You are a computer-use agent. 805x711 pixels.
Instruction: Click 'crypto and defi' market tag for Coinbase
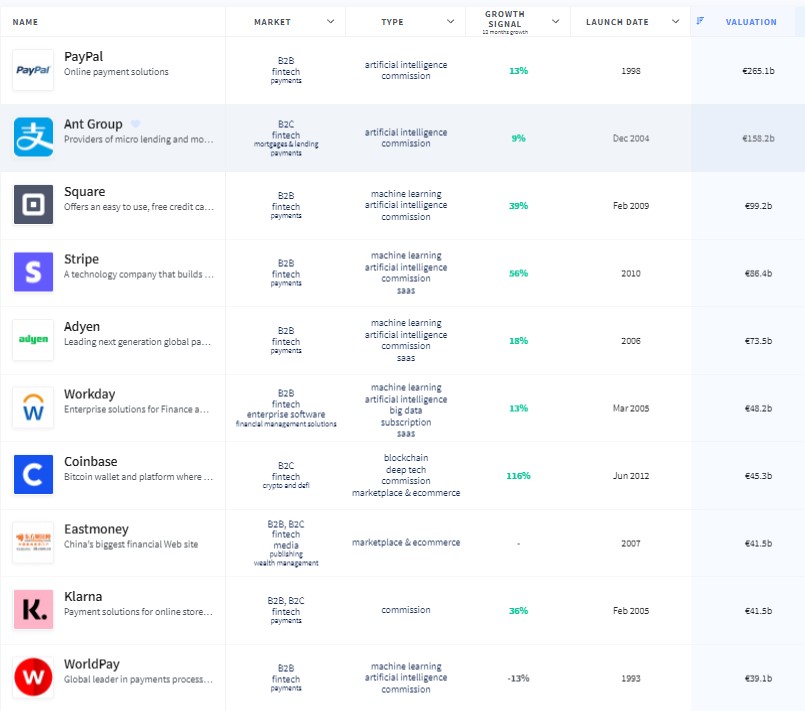[x=286, y=486]
